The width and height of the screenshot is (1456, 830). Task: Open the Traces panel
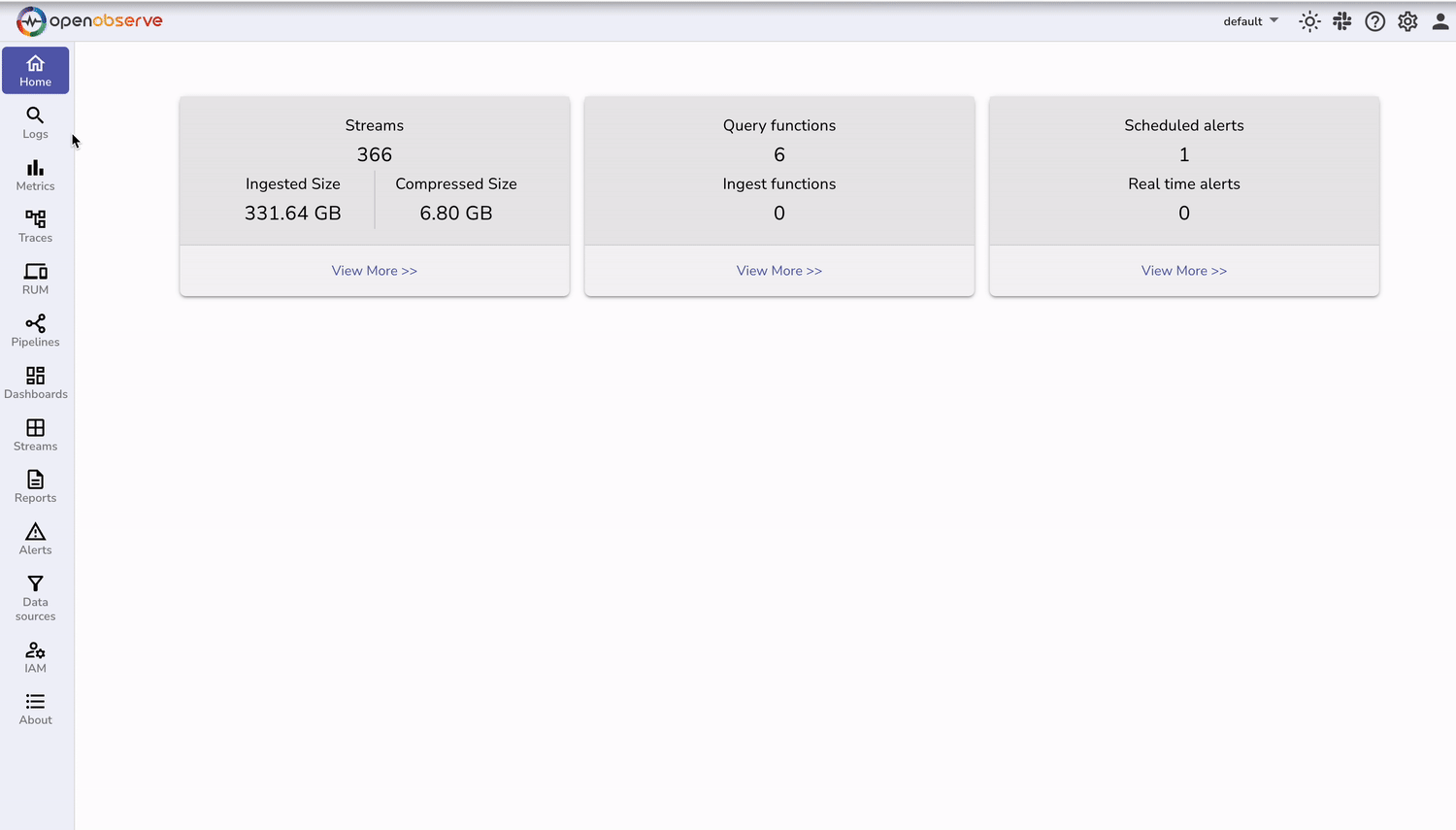pos(35,227)
